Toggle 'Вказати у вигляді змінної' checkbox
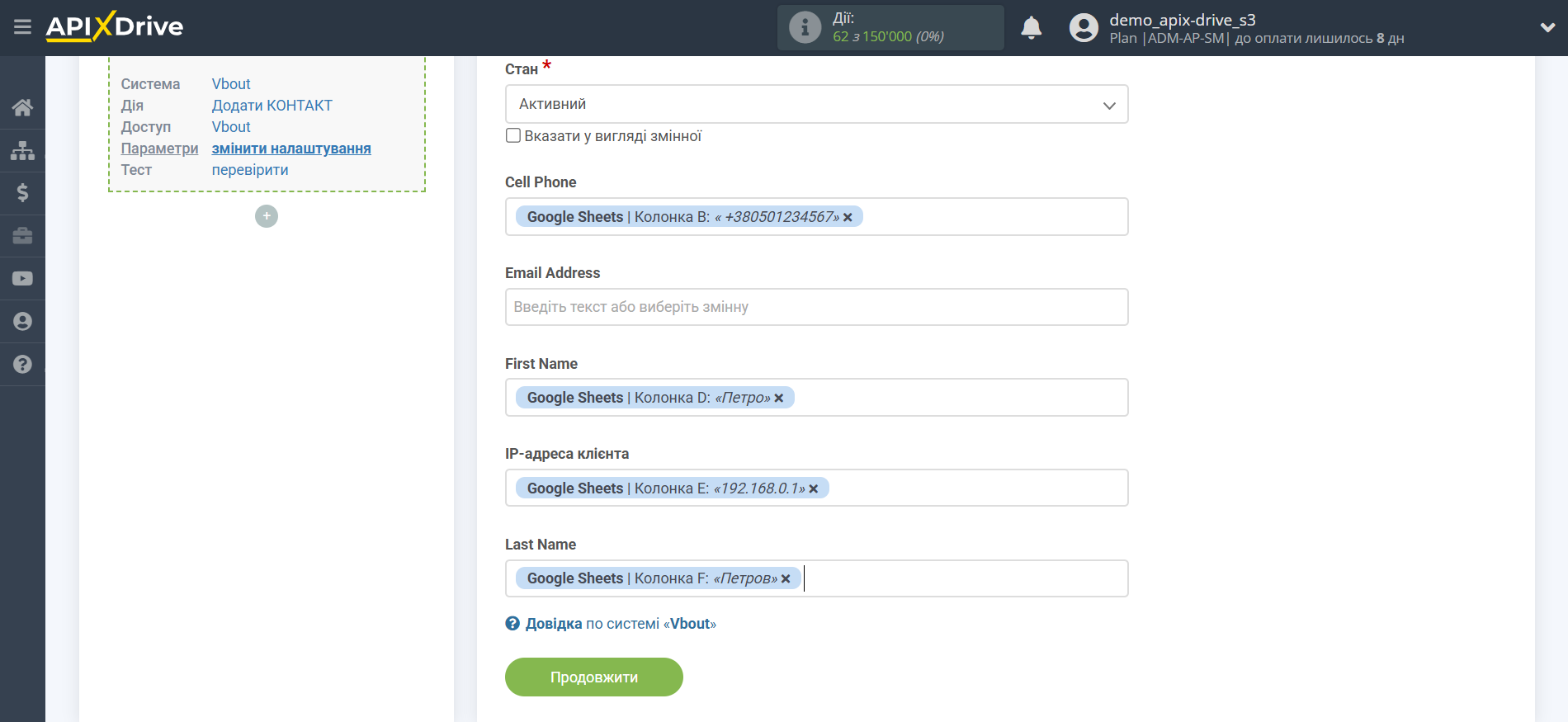 coord(513,136)
